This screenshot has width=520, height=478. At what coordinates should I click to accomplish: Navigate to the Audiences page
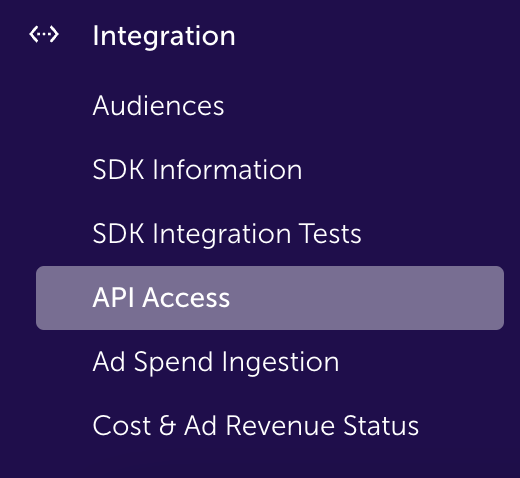(x=158, y=106)
